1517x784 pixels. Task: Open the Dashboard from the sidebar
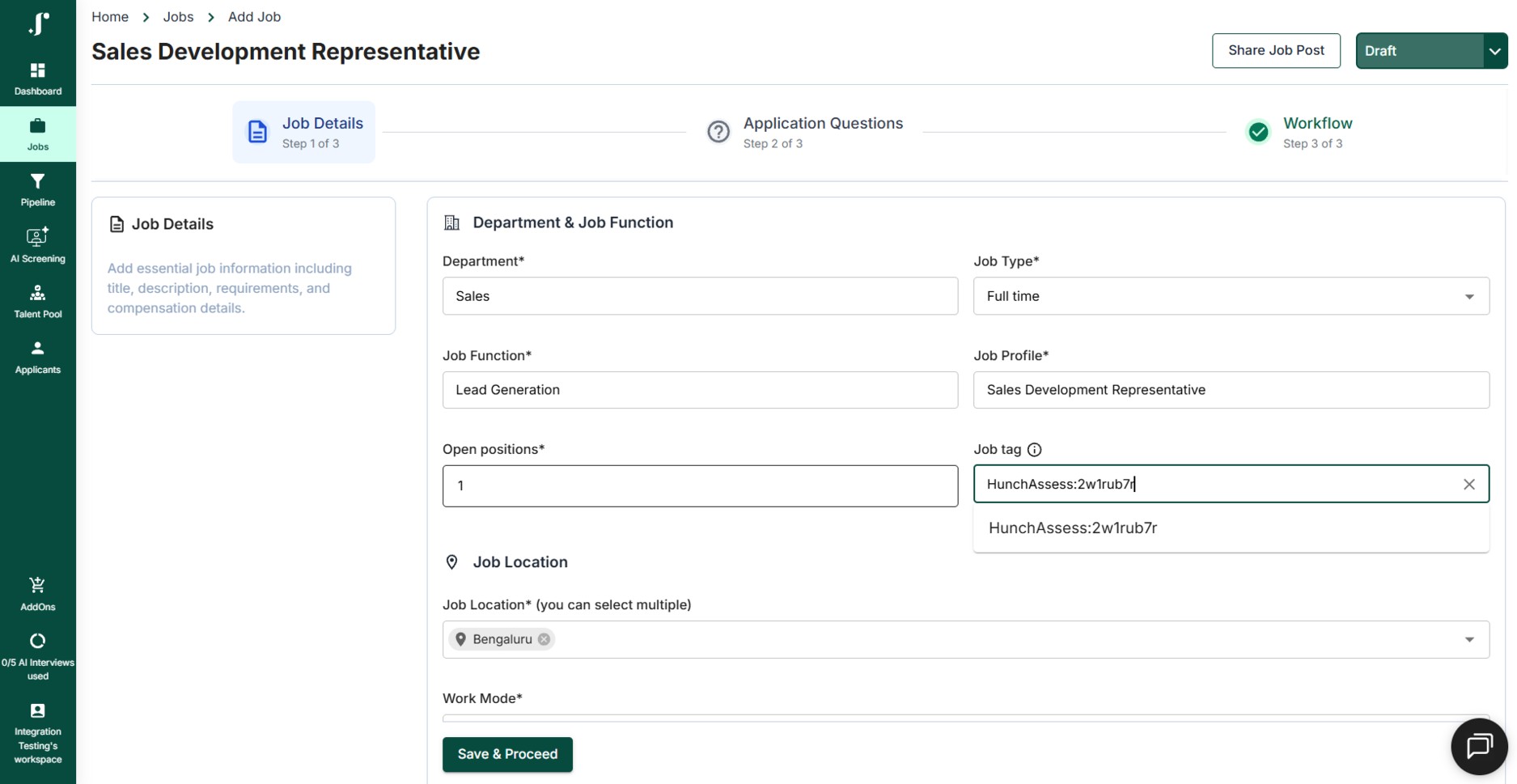[x=38, y=79]
